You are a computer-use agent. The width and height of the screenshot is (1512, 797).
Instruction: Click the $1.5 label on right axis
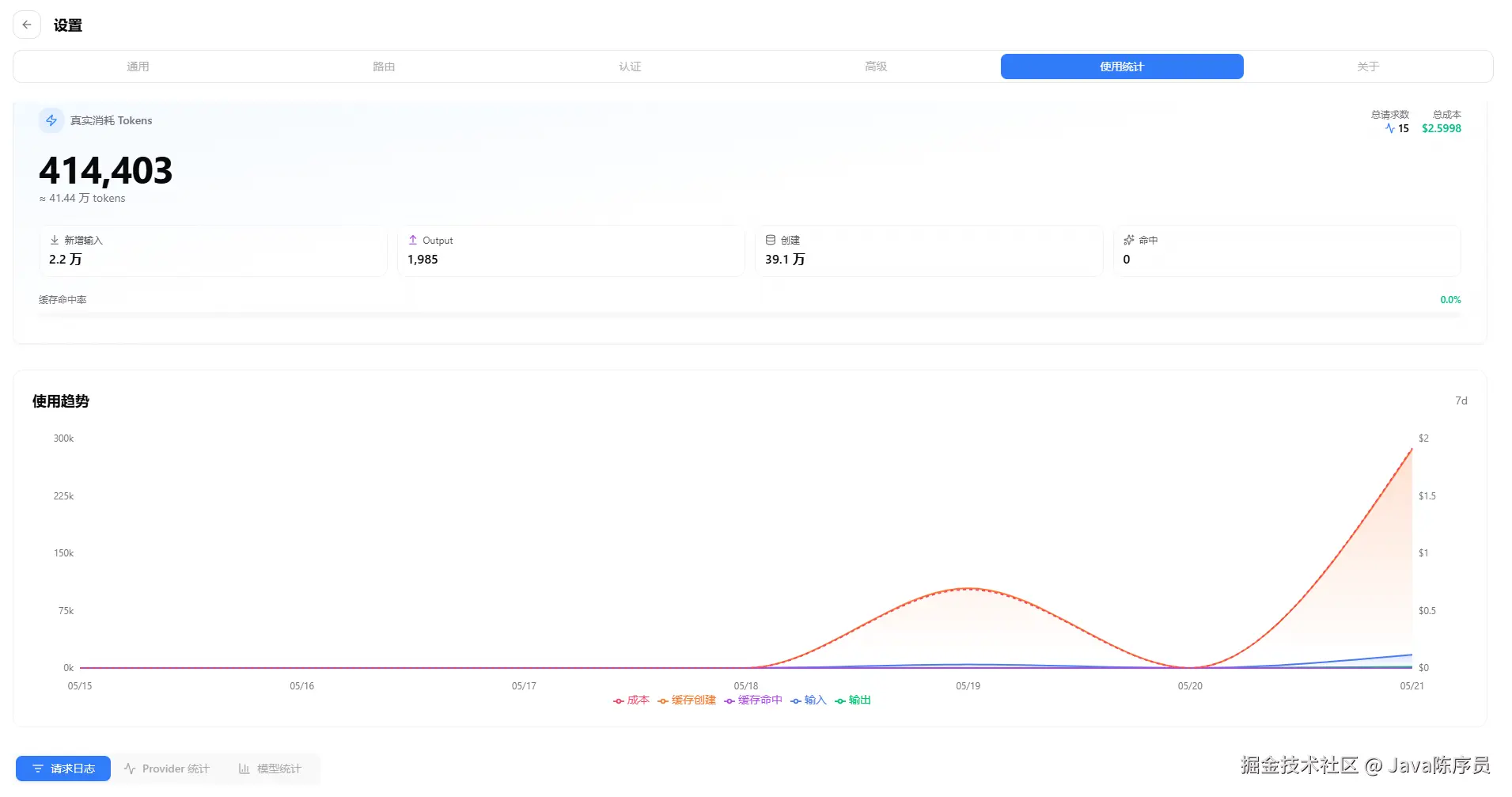point(1427,496)
